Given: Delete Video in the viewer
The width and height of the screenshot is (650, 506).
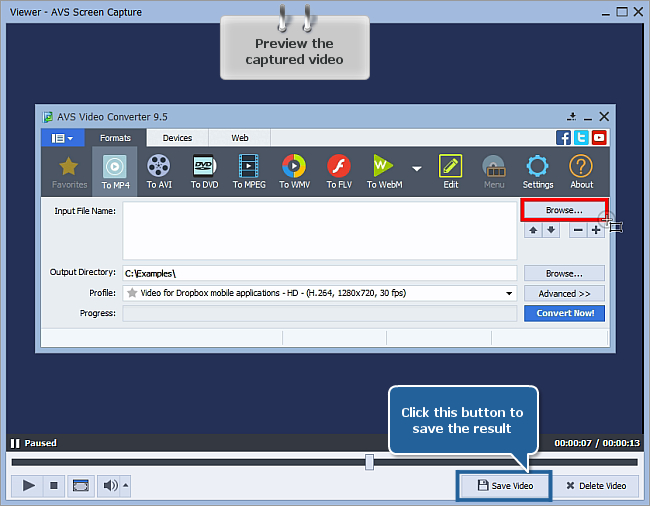Looking at the screenshot, I should pyautogui.click(x=596, y=485).
